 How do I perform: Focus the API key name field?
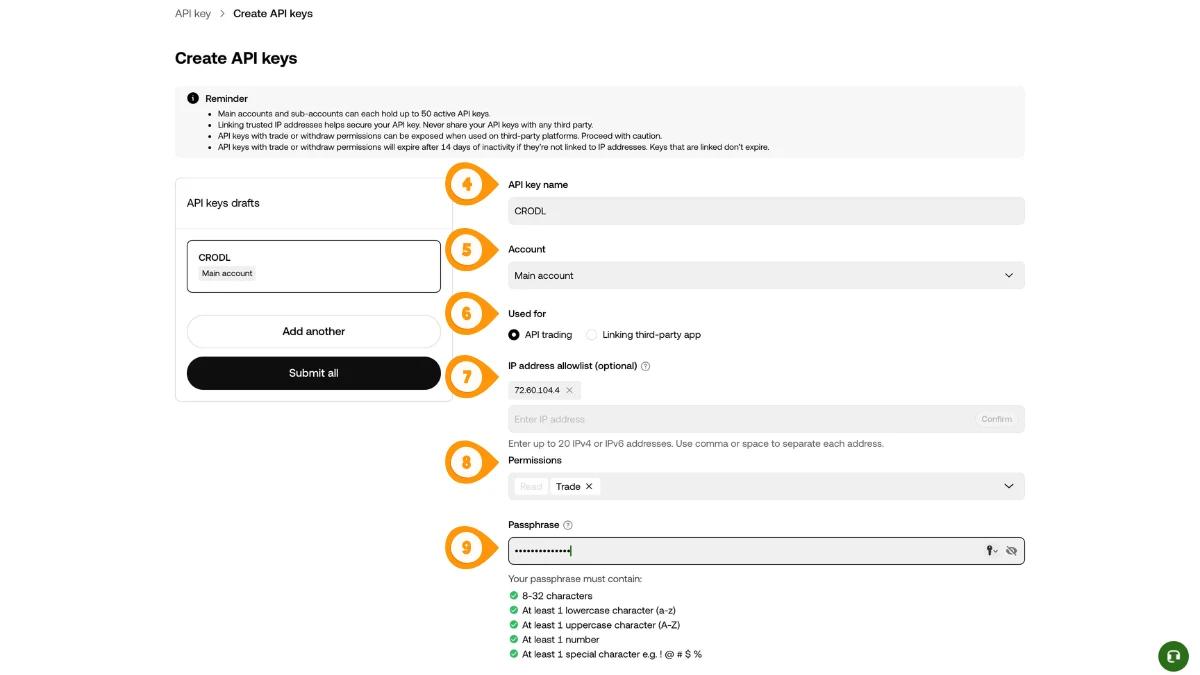(x=766, y=211)
